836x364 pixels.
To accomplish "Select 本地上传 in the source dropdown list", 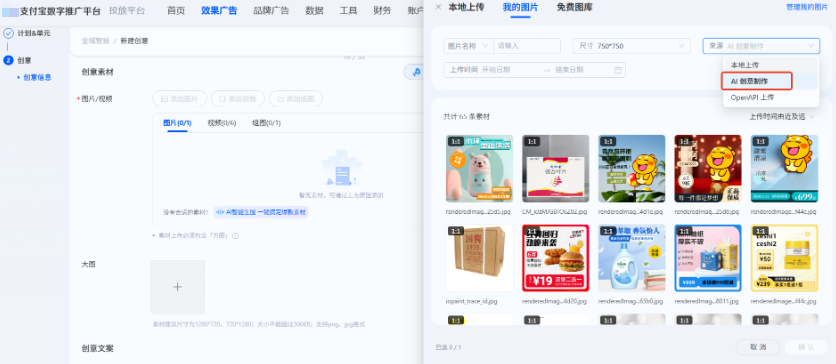I will pos(770,65).
